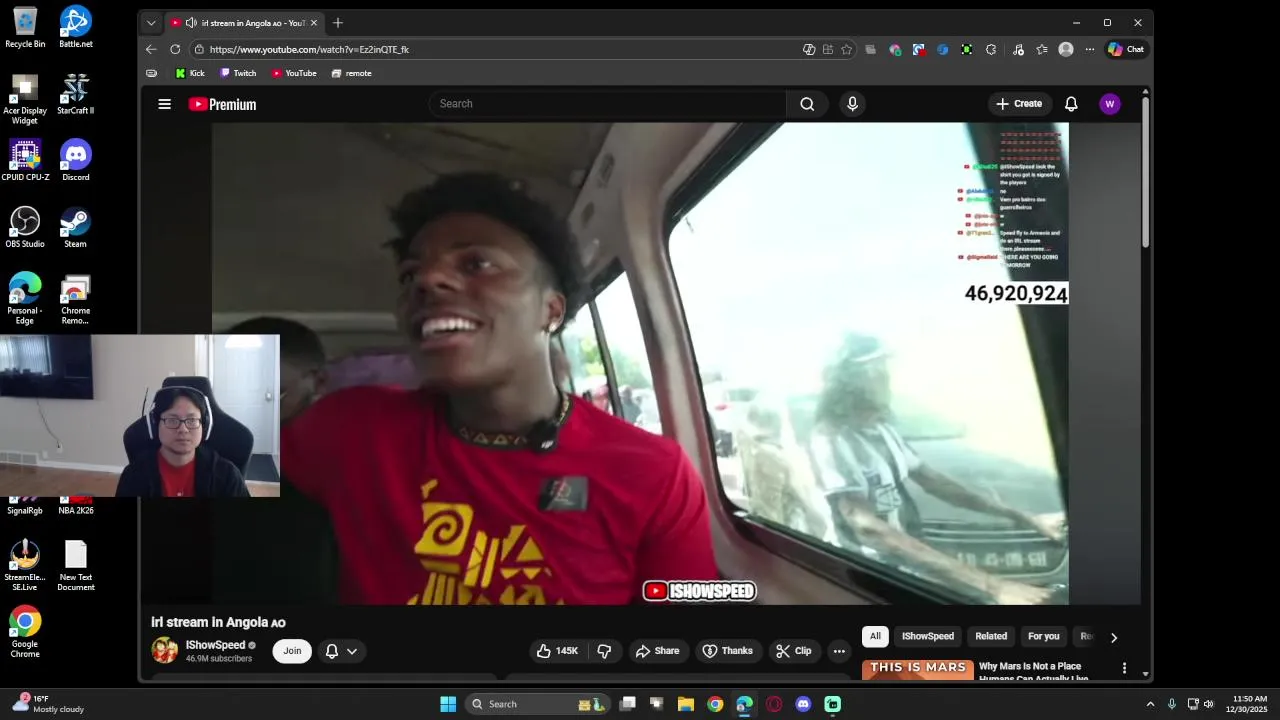Open the tab search dropdown chevron
The height and width of the screenshot is (720, 1280).
pos(151,22)
